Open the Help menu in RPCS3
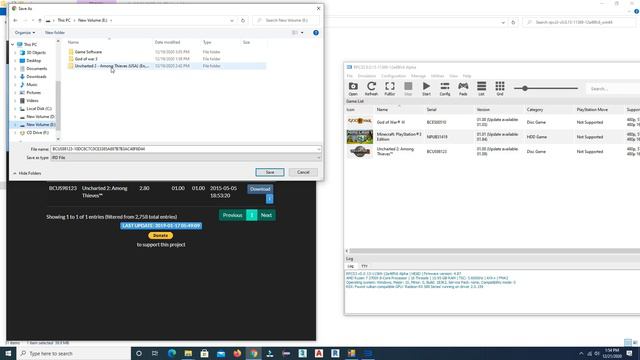 pyautogui.click(x=467, y=76)
